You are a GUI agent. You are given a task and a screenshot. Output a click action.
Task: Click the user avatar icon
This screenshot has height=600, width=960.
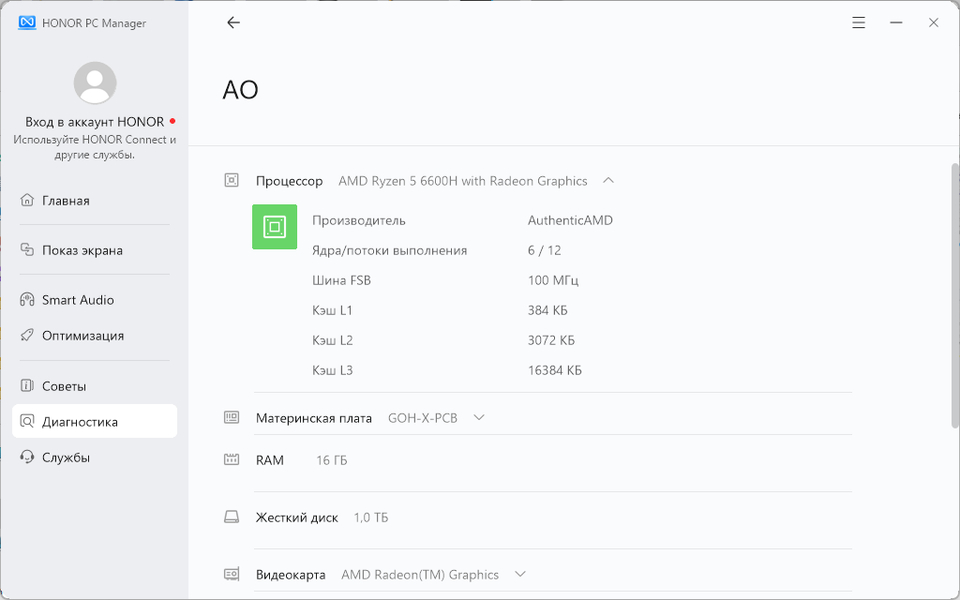point(95,83)
